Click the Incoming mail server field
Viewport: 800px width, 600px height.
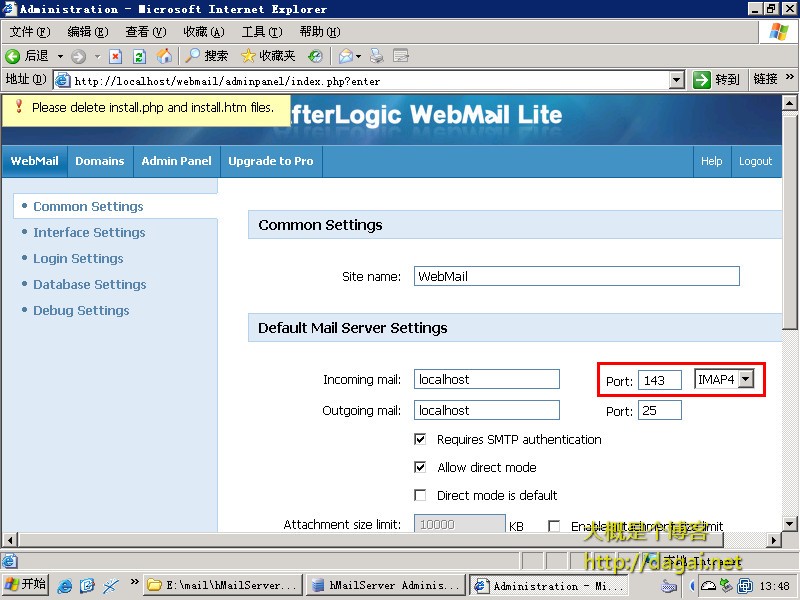pos(487,379)
